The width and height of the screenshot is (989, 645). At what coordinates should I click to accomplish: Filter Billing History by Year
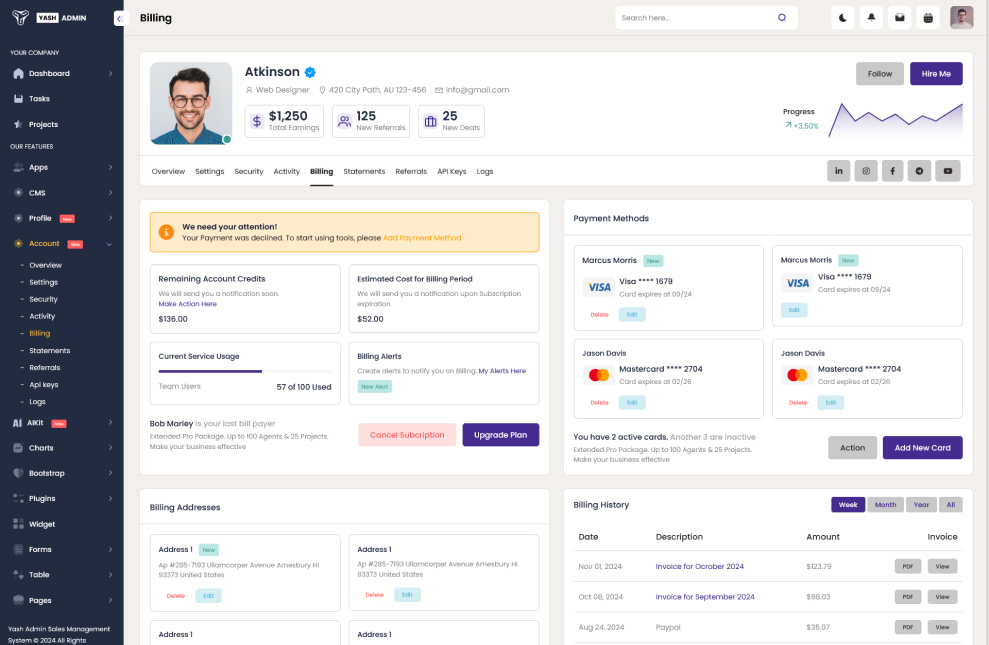(x=922, y=504)
